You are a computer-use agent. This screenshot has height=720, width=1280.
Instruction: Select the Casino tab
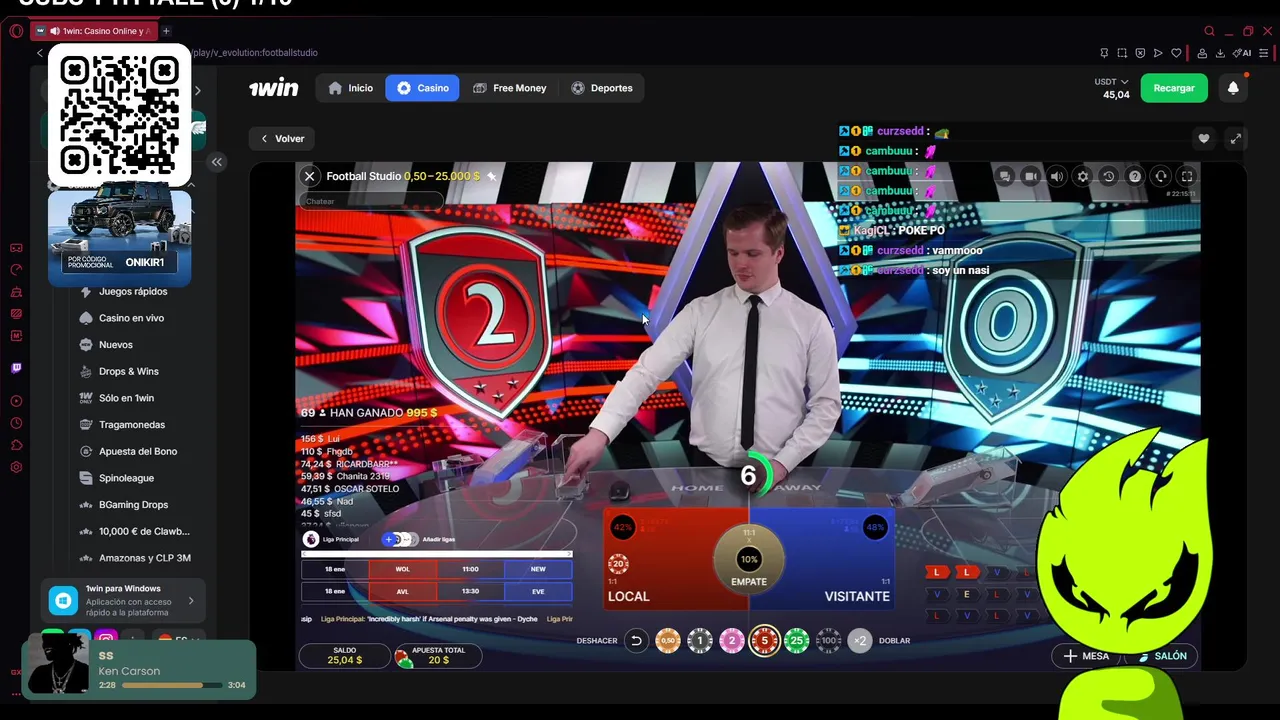point(422,88)
